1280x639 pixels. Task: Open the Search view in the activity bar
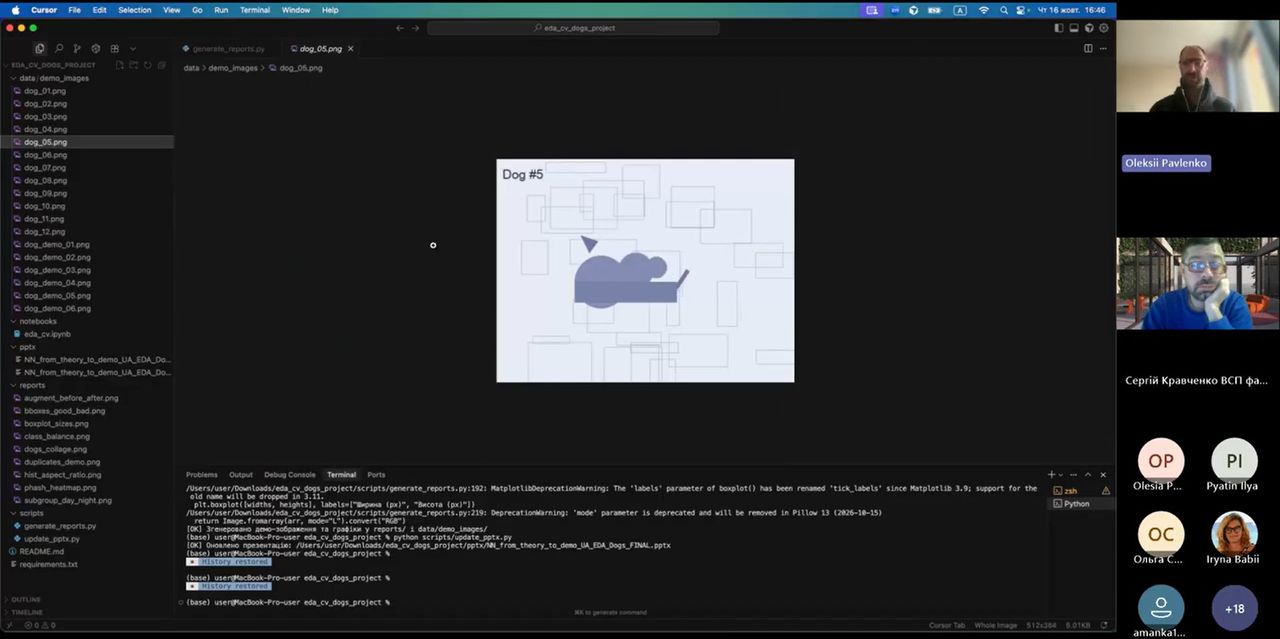(58, 48)
